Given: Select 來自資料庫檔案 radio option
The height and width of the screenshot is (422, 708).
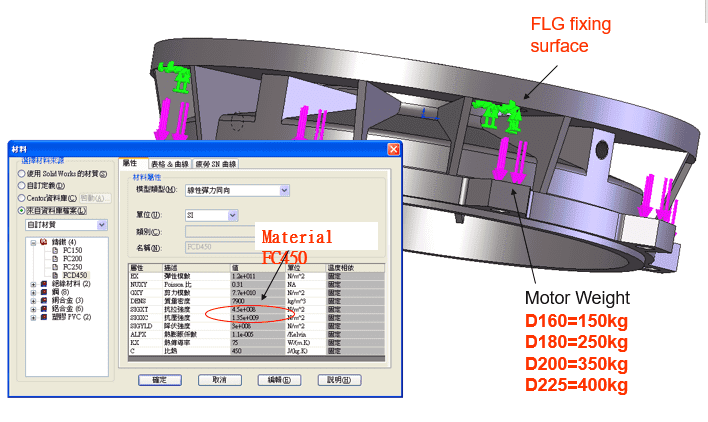Looking at the screenshot, I should click(x=22, y=210).
